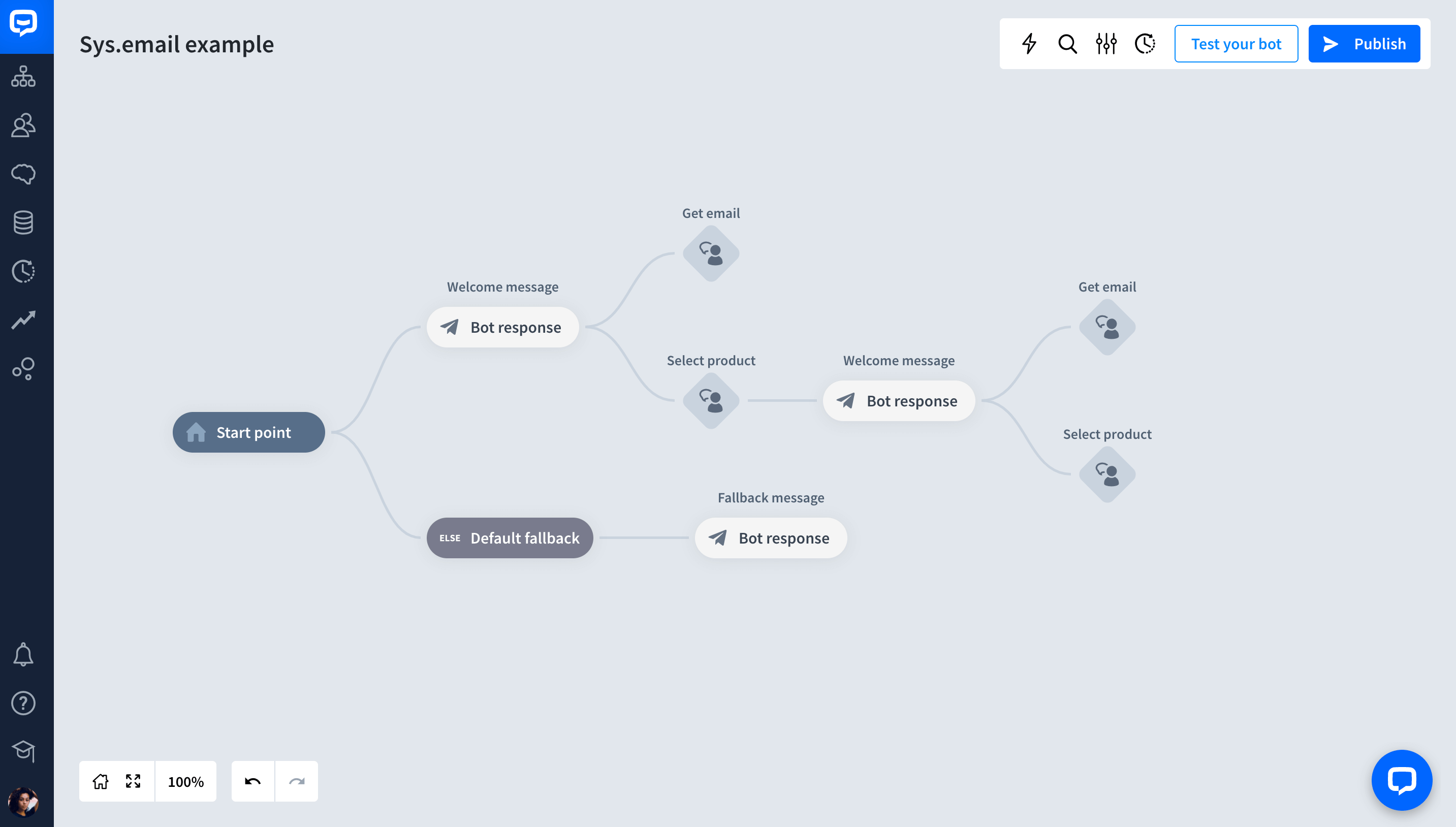Open the notifications bell icon
The height and width of the screenshot is (827, 1456).
coord(23,654)
